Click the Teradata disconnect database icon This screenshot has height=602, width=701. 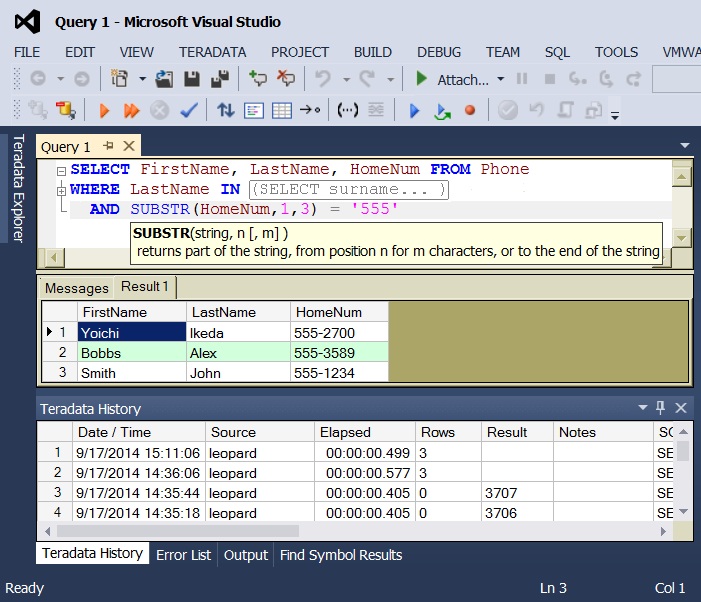(65, 110)
